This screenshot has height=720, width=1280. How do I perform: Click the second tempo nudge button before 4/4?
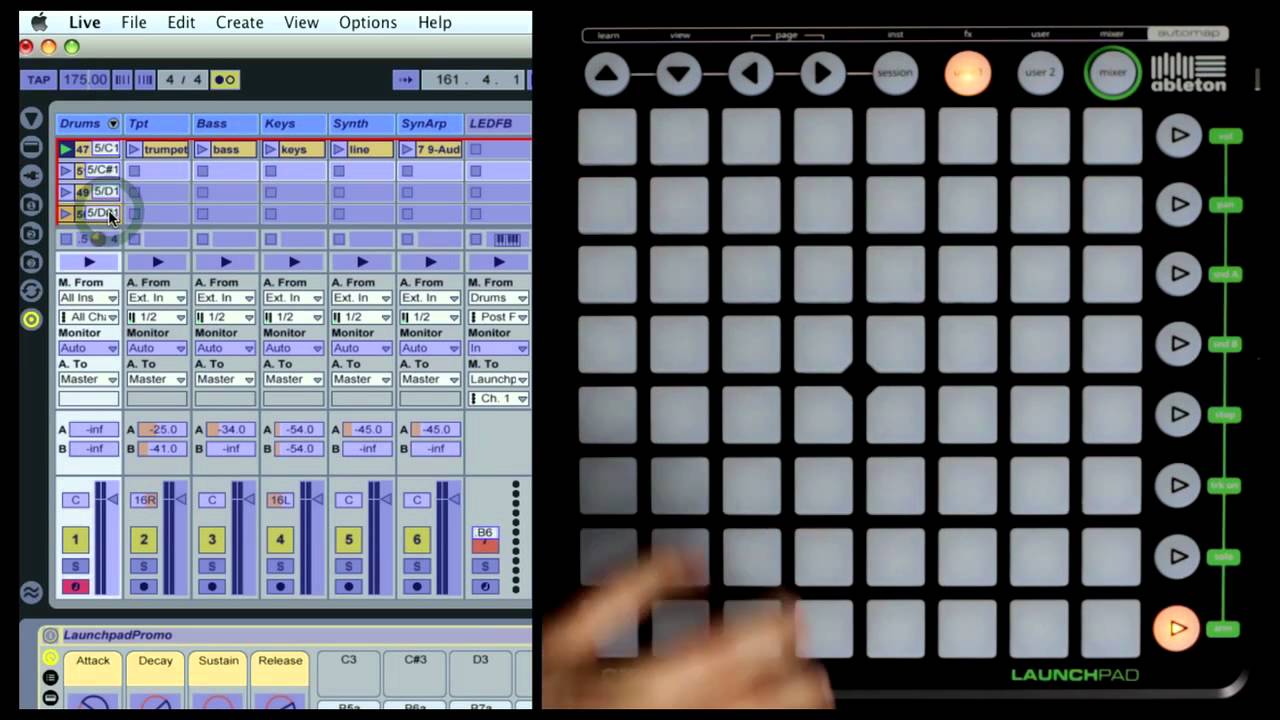click(145, 79)
